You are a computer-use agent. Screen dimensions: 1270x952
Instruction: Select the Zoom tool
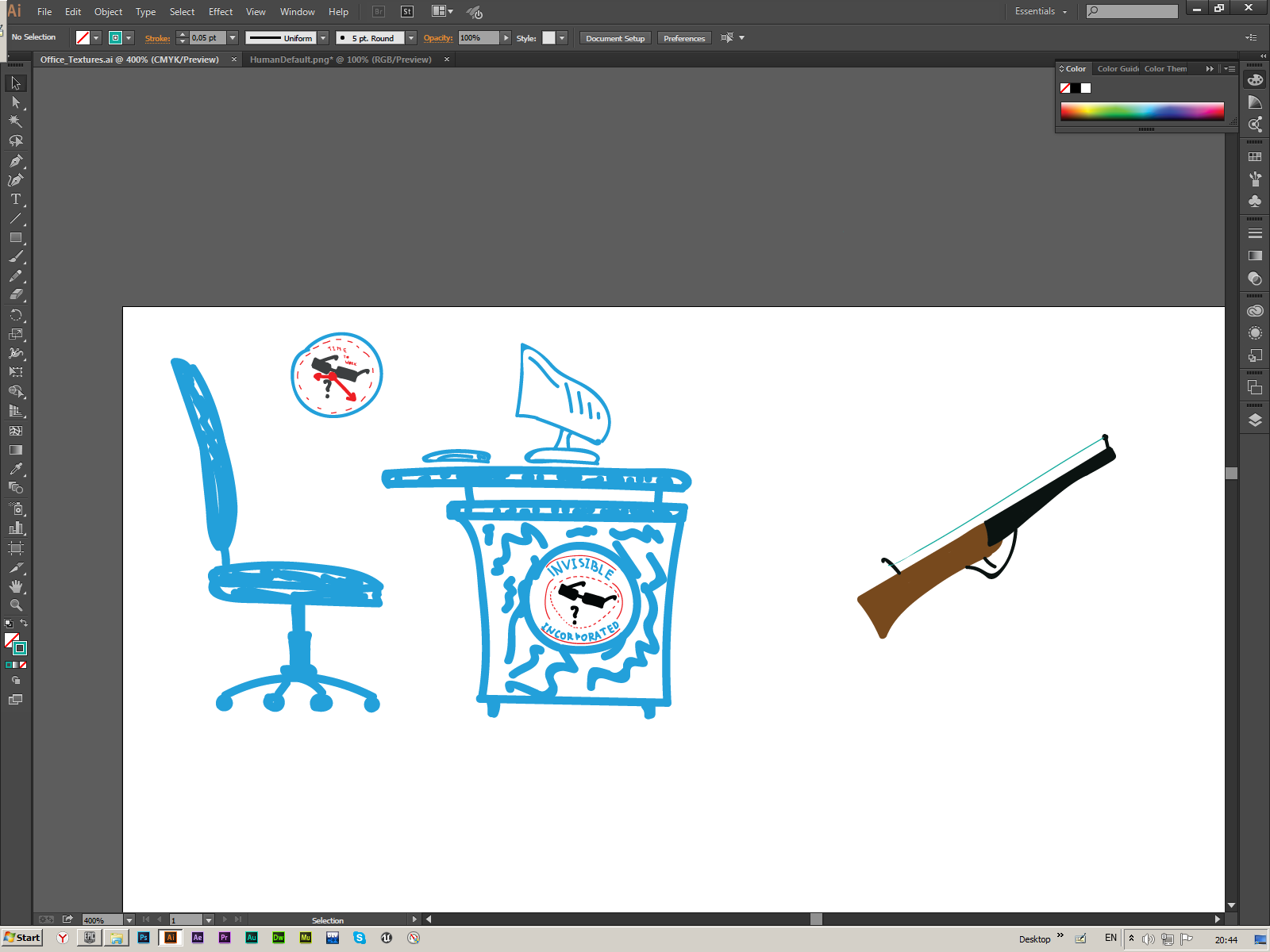[16, 605]
